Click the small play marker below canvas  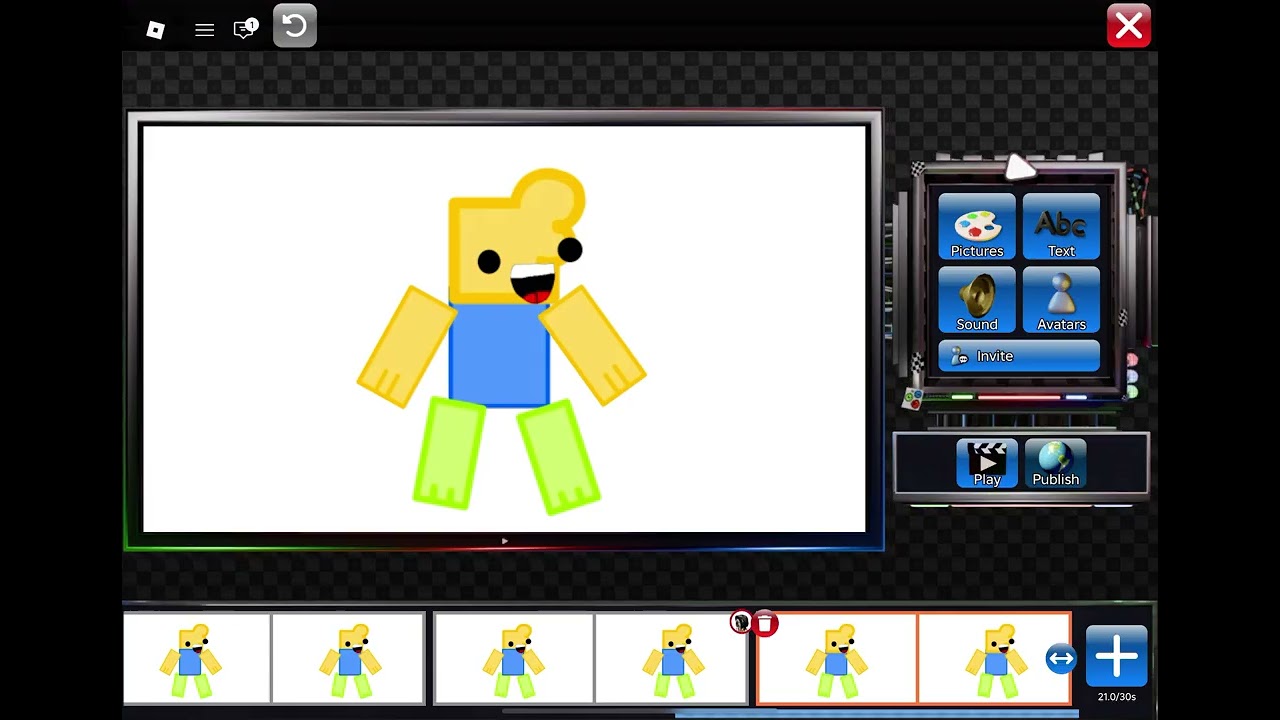505,541
